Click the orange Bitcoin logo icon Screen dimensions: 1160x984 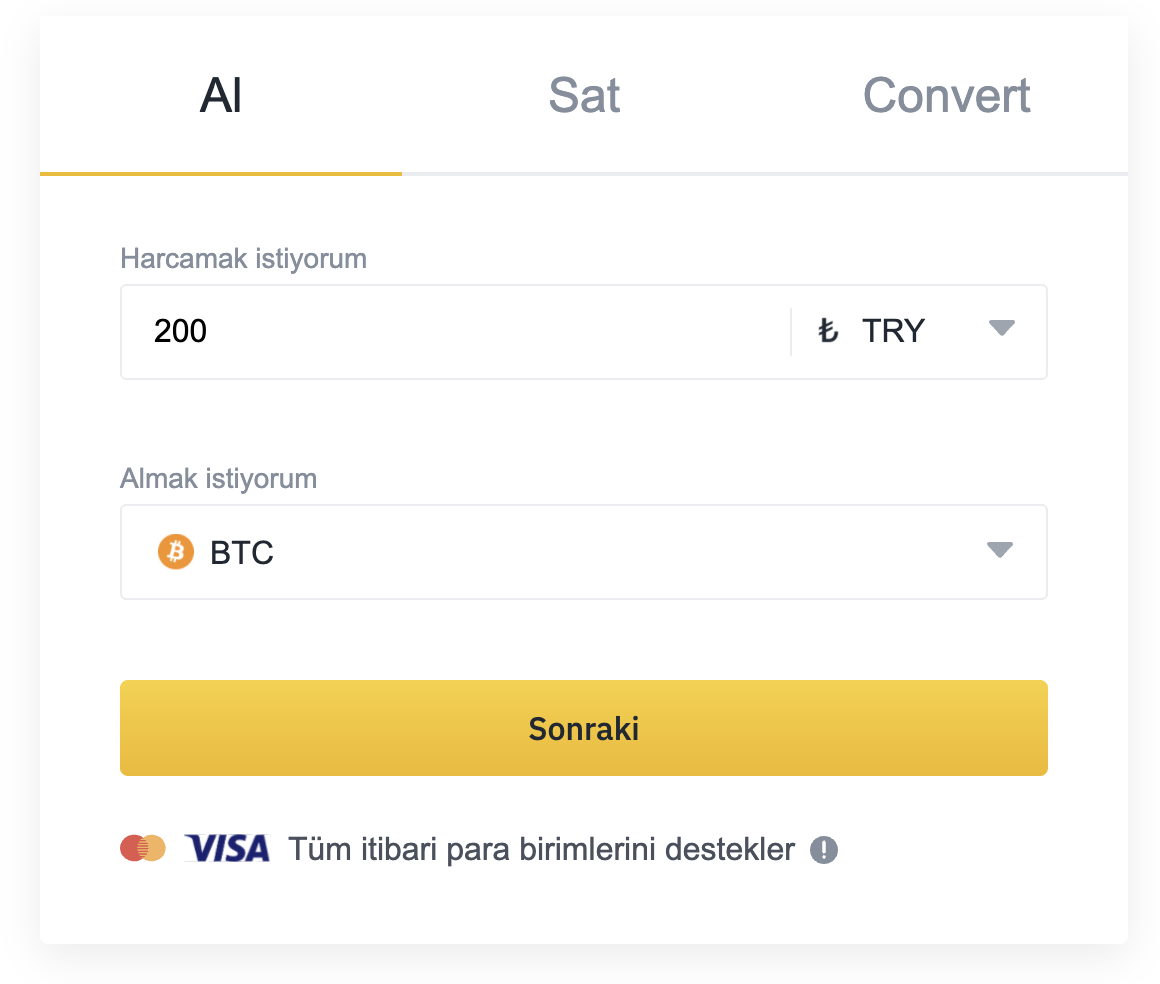tap(176, 552)
